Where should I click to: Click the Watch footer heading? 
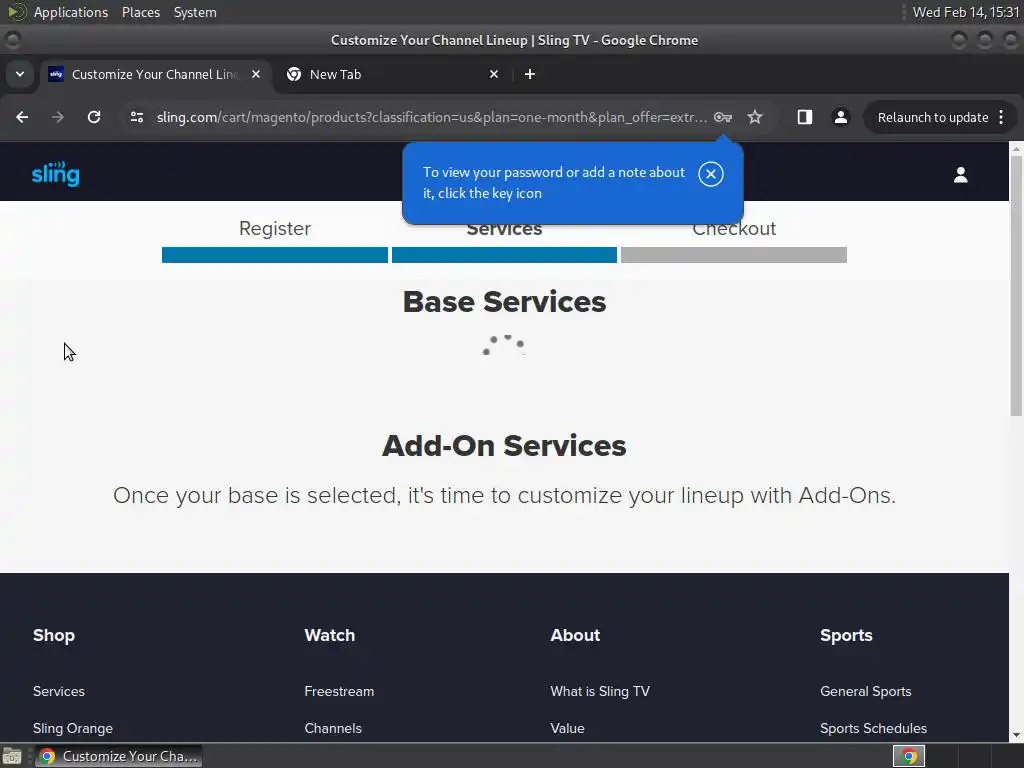[330, 635]
